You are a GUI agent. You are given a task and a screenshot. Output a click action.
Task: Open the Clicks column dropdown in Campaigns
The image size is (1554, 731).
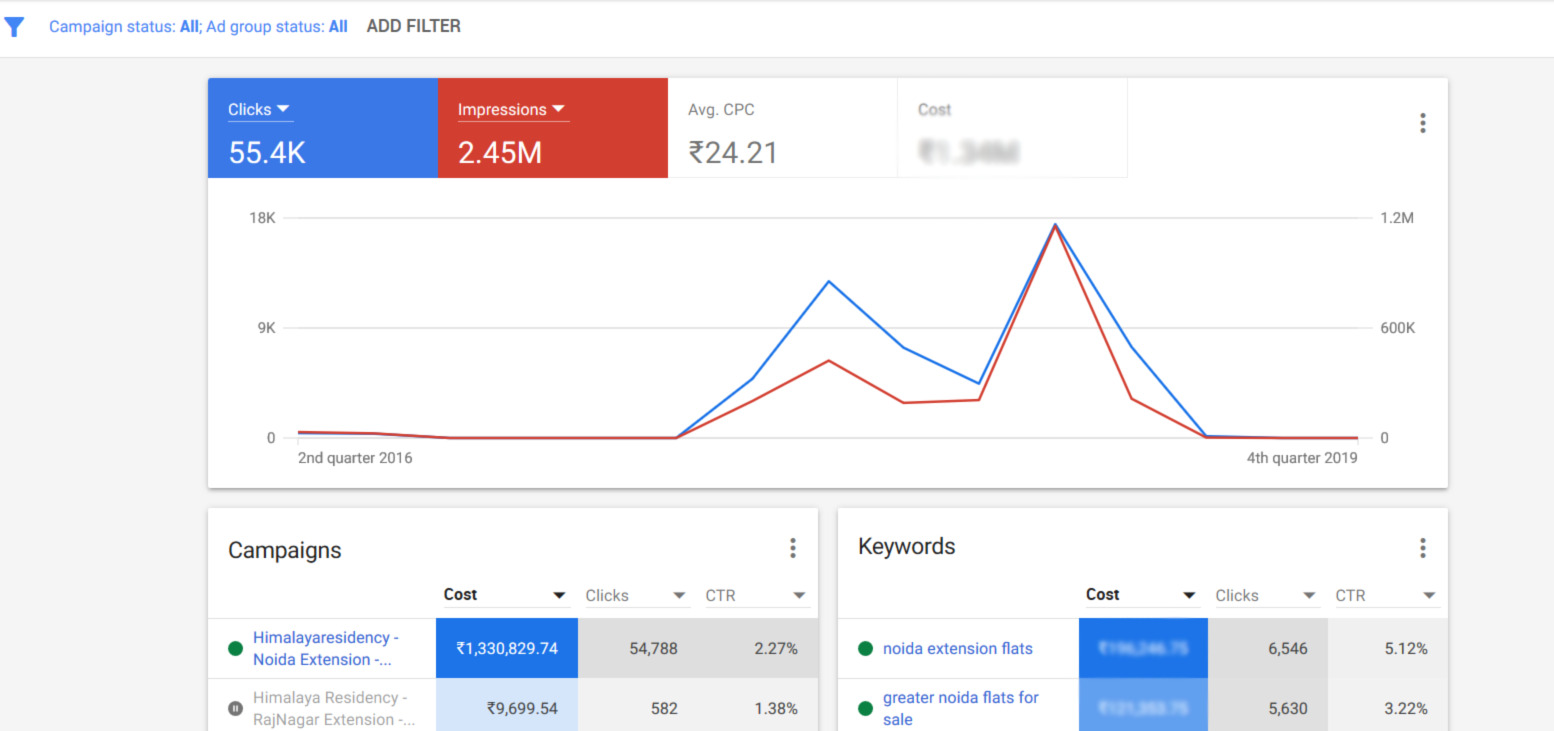point(680,595)
